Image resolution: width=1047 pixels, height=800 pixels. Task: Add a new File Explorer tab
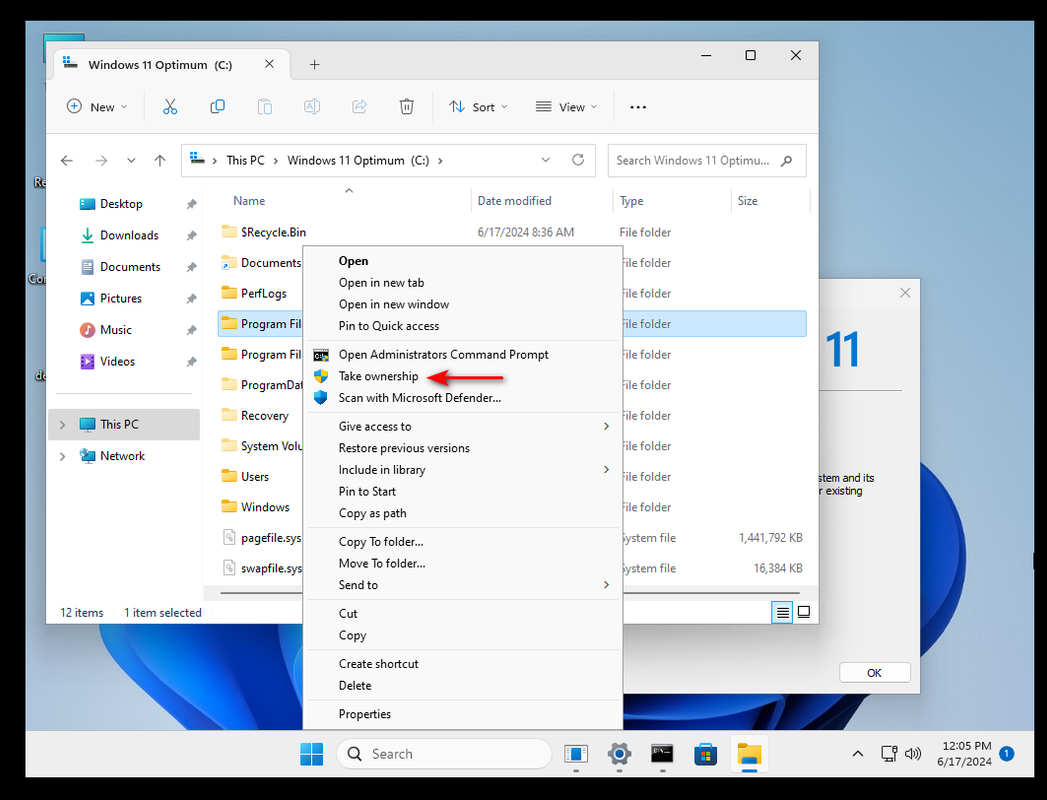315,65
